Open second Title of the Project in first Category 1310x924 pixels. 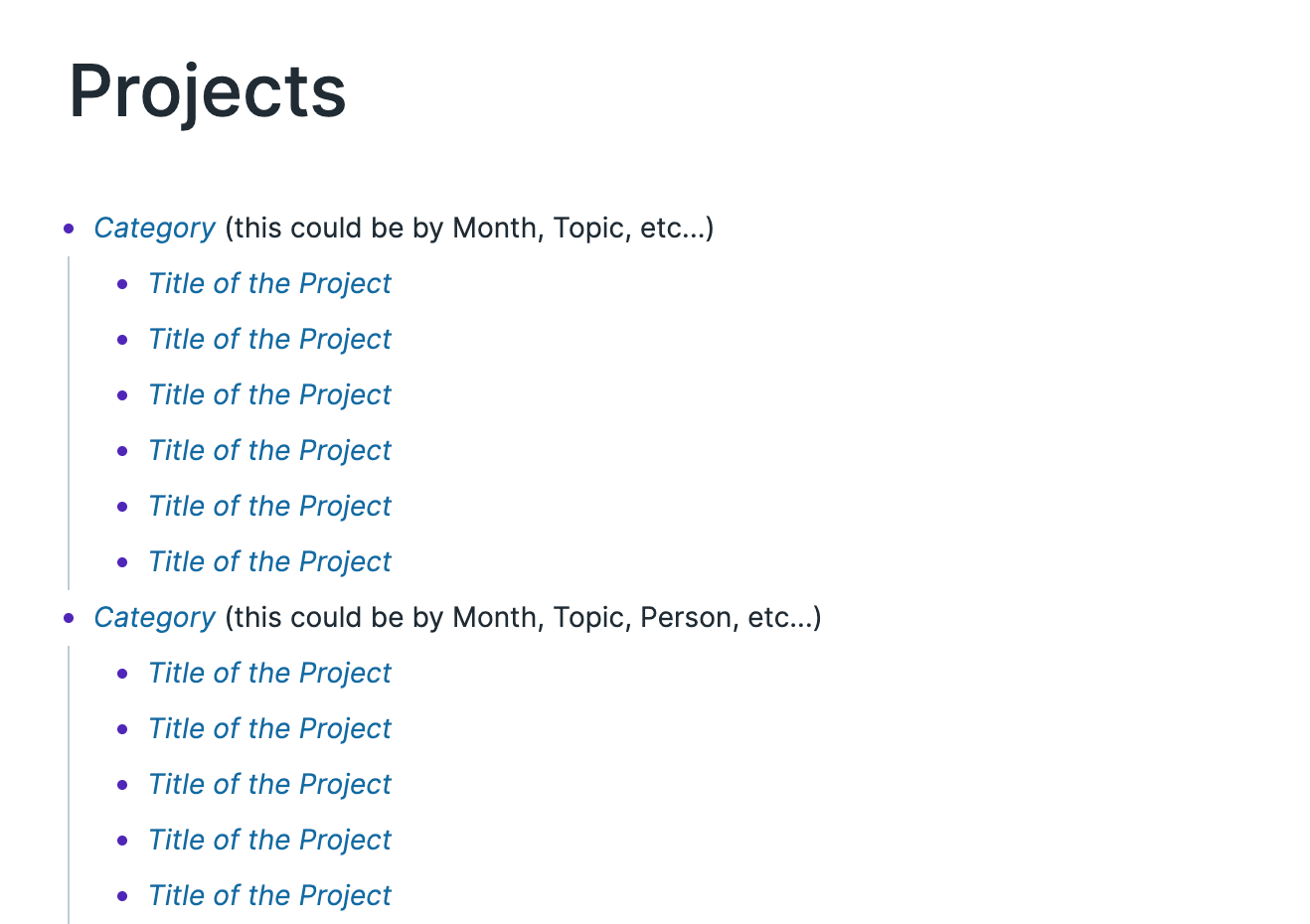coord(269,340)
